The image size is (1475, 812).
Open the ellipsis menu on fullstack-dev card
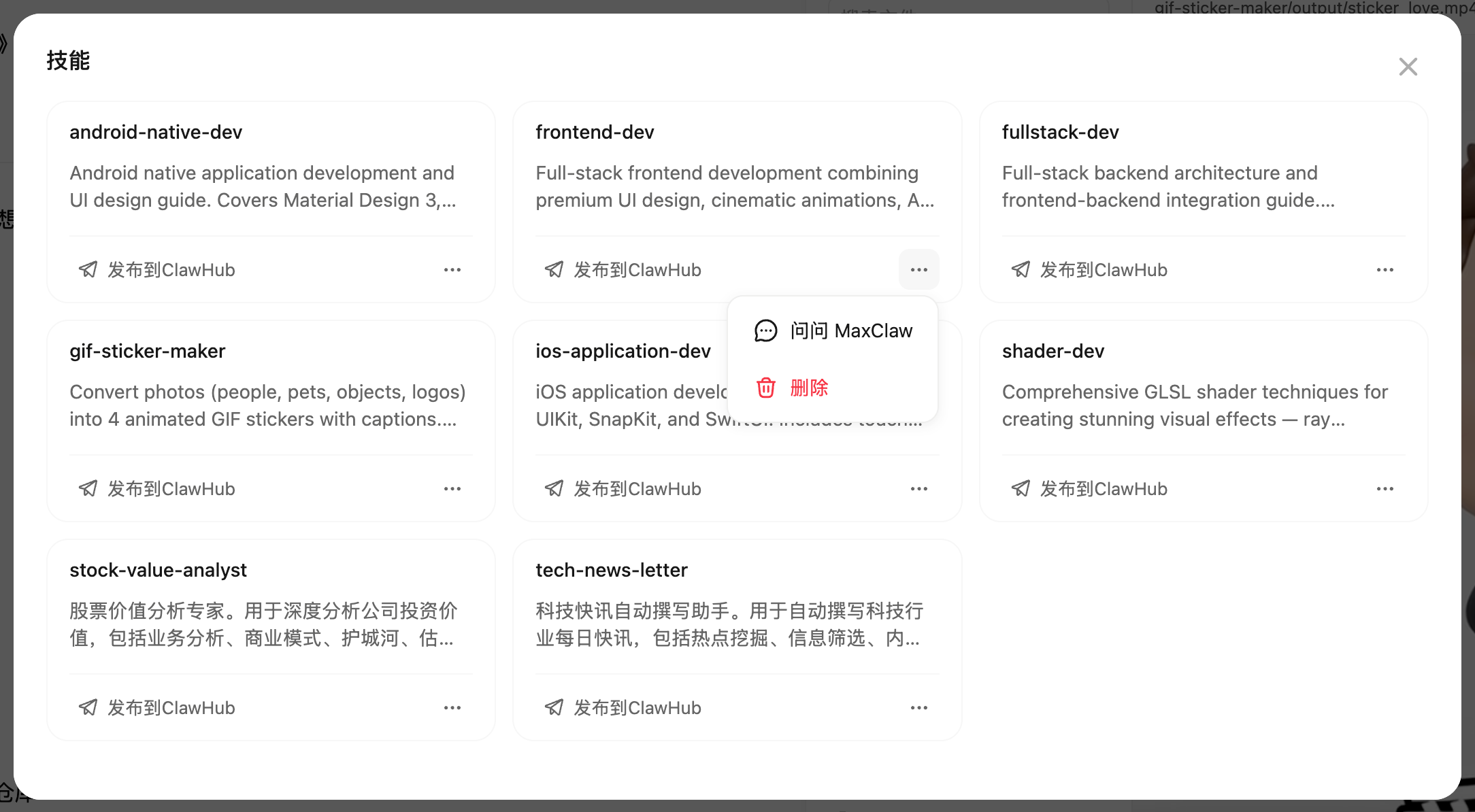click(x=1385, y=269)
